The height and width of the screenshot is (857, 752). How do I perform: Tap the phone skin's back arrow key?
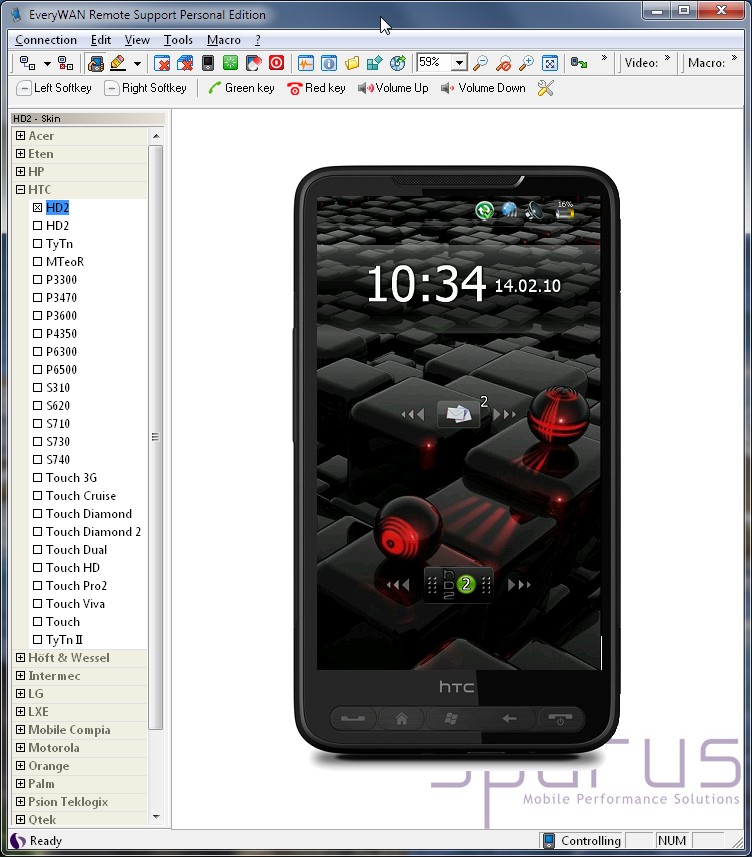509,718
